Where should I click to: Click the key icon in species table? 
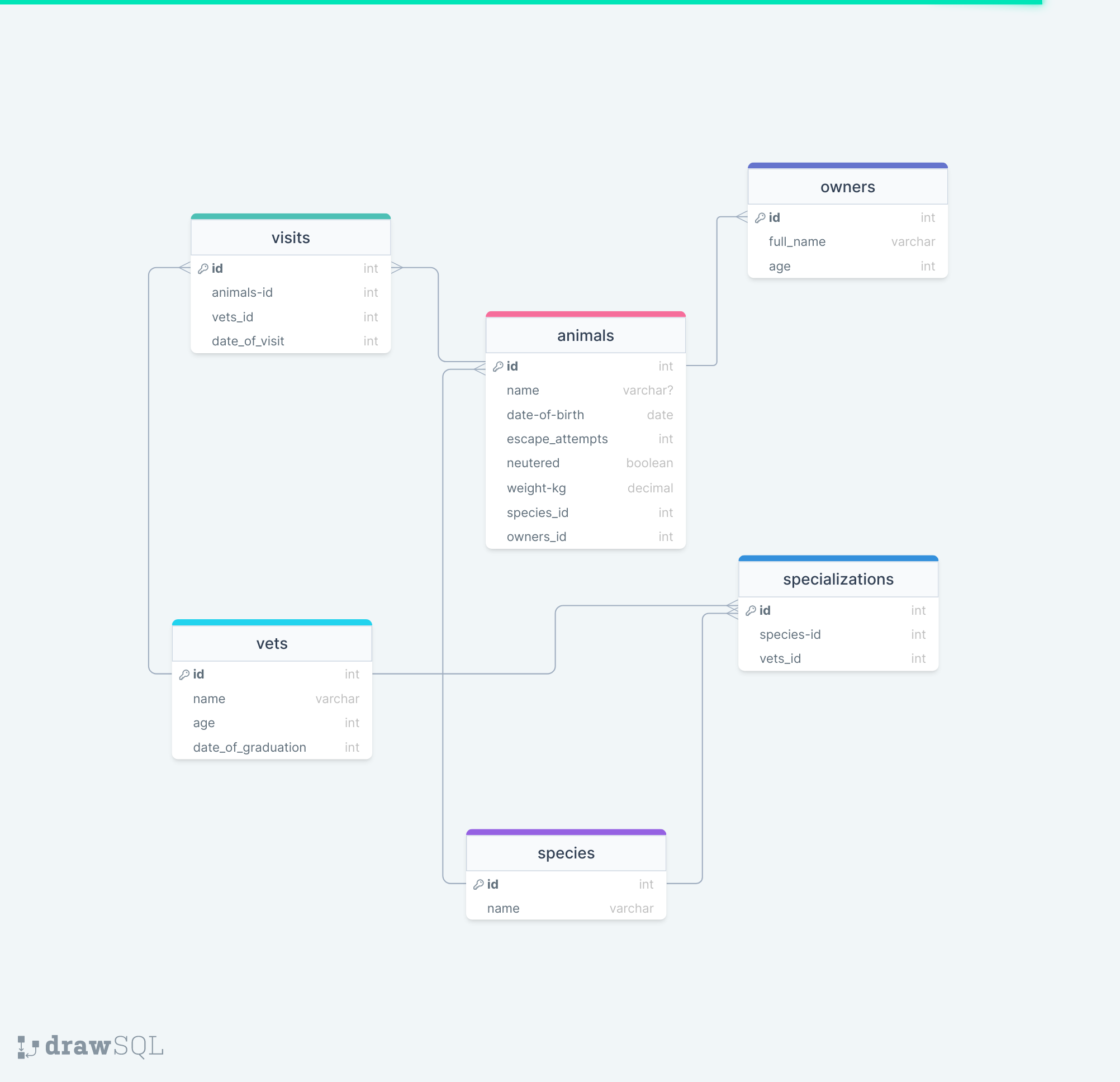[x=478, y=884]
